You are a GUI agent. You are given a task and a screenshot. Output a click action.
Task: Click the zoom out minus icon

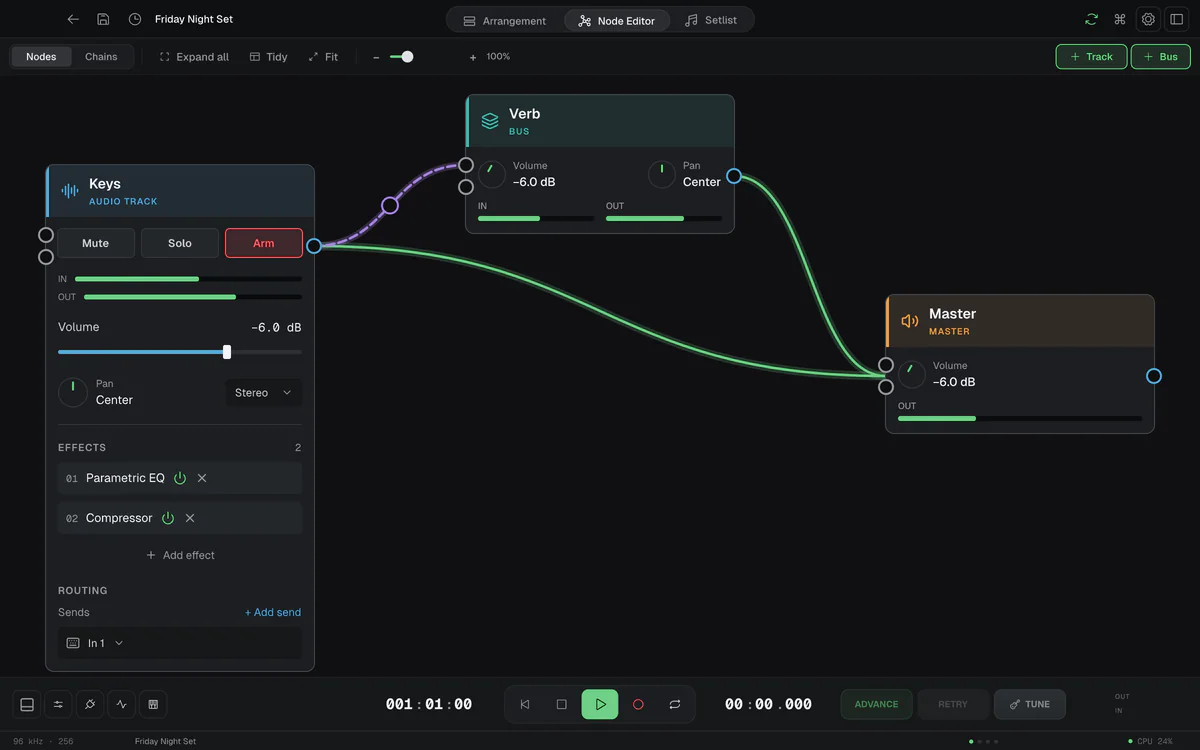tap(376, 57)
